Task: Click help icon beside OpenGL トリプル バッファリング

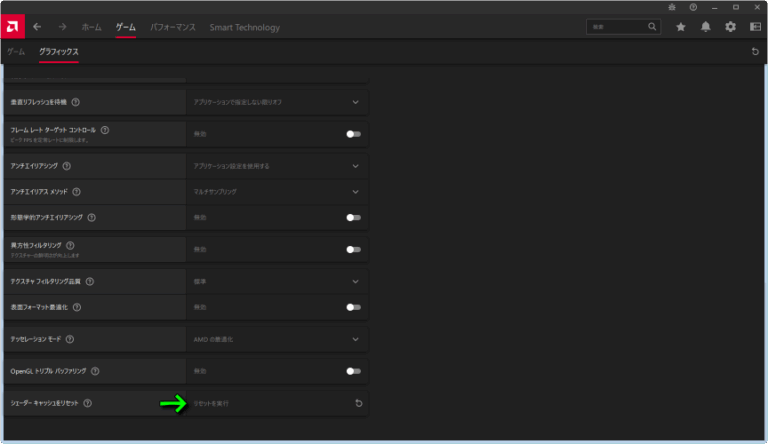Action: 96,371
